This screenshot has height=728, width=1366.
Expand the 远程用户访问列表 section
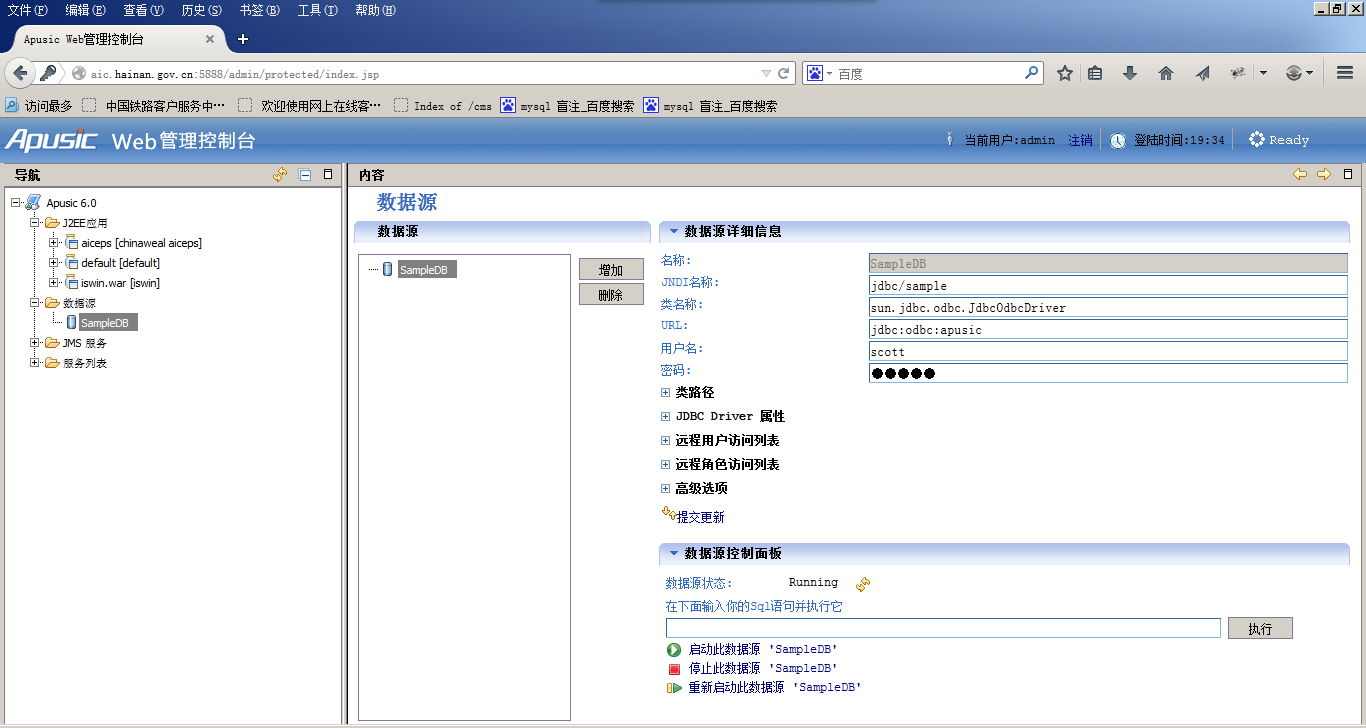(x=665, y=441)
